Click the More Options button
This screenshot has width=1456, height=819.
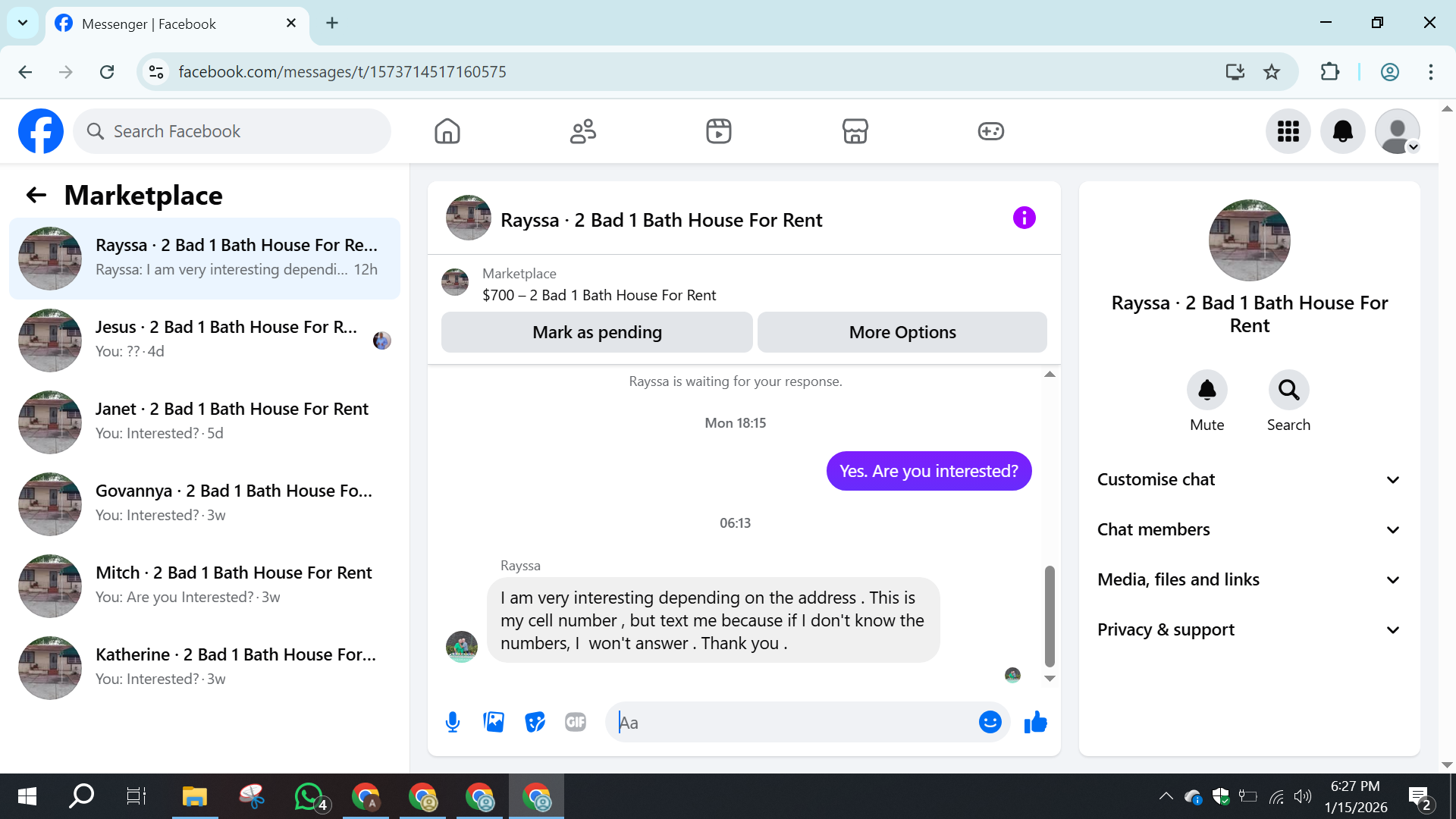point(902,332)
